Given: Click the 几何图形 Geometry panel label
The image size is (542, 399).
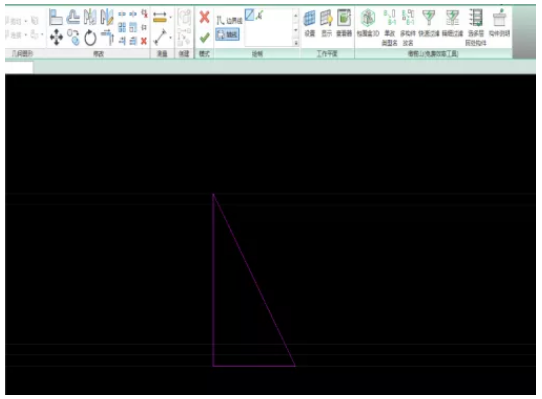Looking at the screenshot, I should [x=22, y=54].
